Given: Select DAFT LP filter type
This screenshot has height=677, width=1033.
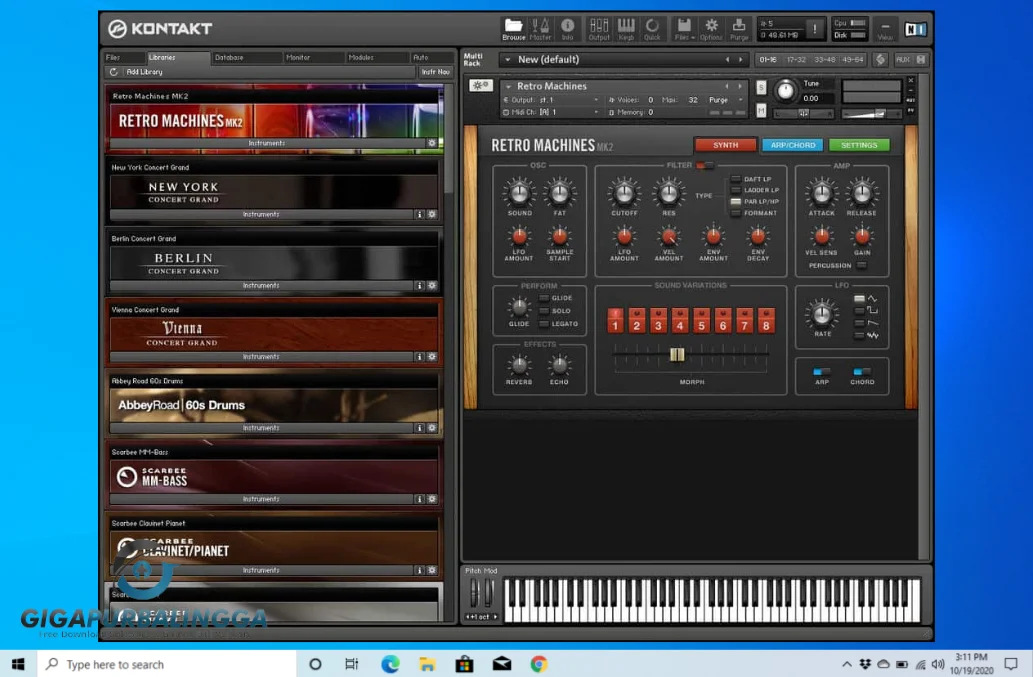Looking at the screenshot, I should pos(736,179).
